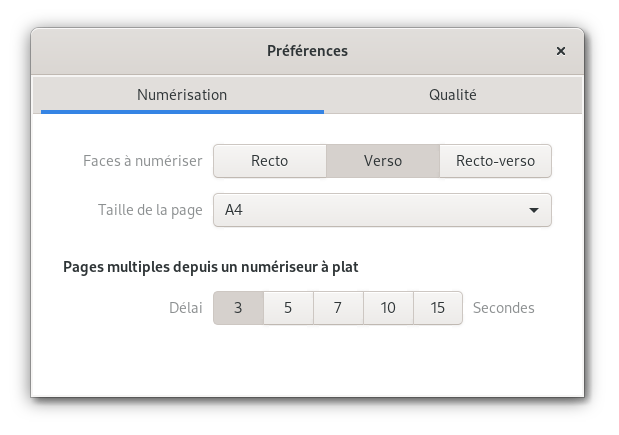Open the Qualité tab
Screen dimensions: 619x435
[452, 96]
